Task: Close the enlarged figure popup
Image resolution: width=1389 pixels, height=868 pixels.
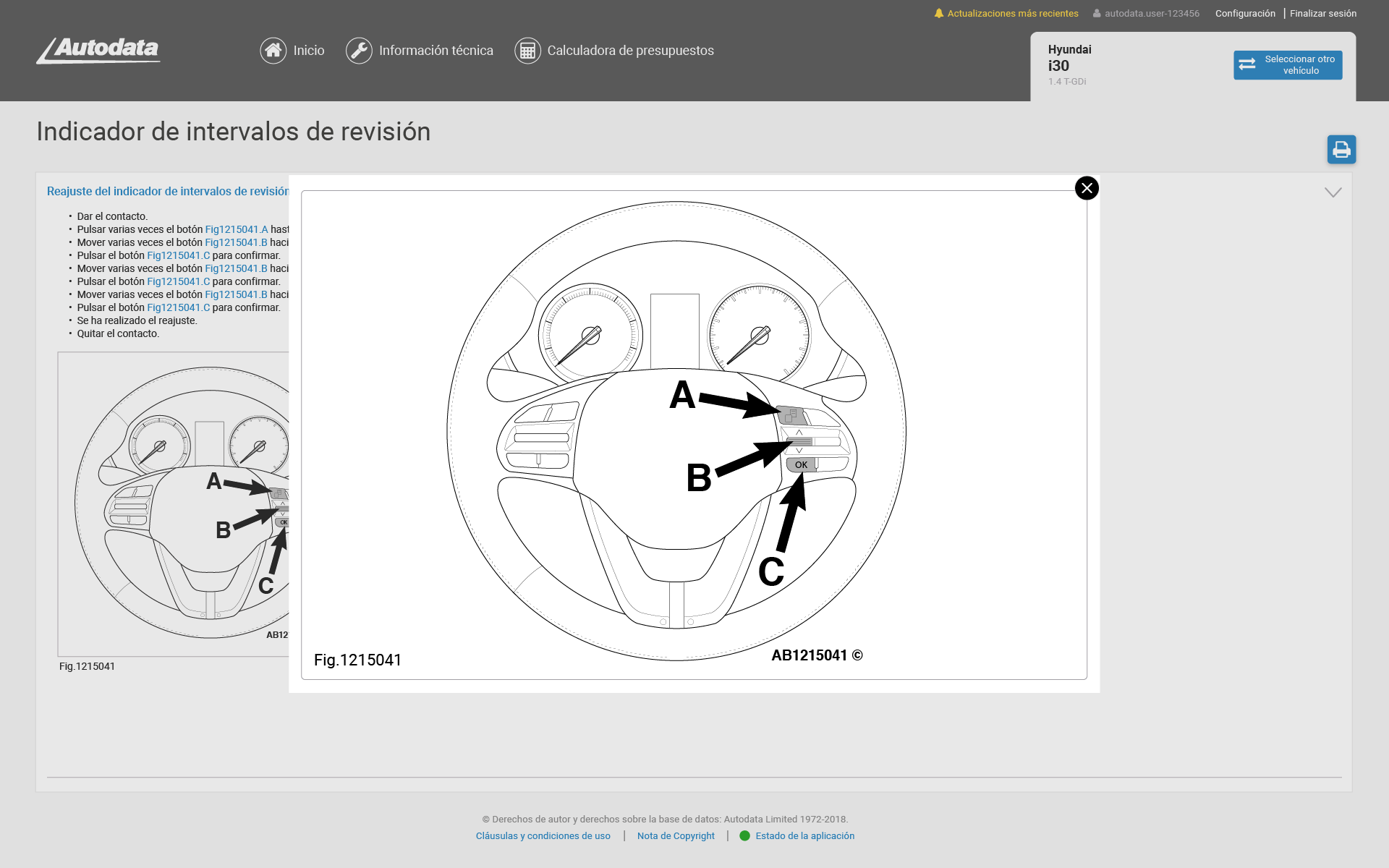Action: (1087, 188)
